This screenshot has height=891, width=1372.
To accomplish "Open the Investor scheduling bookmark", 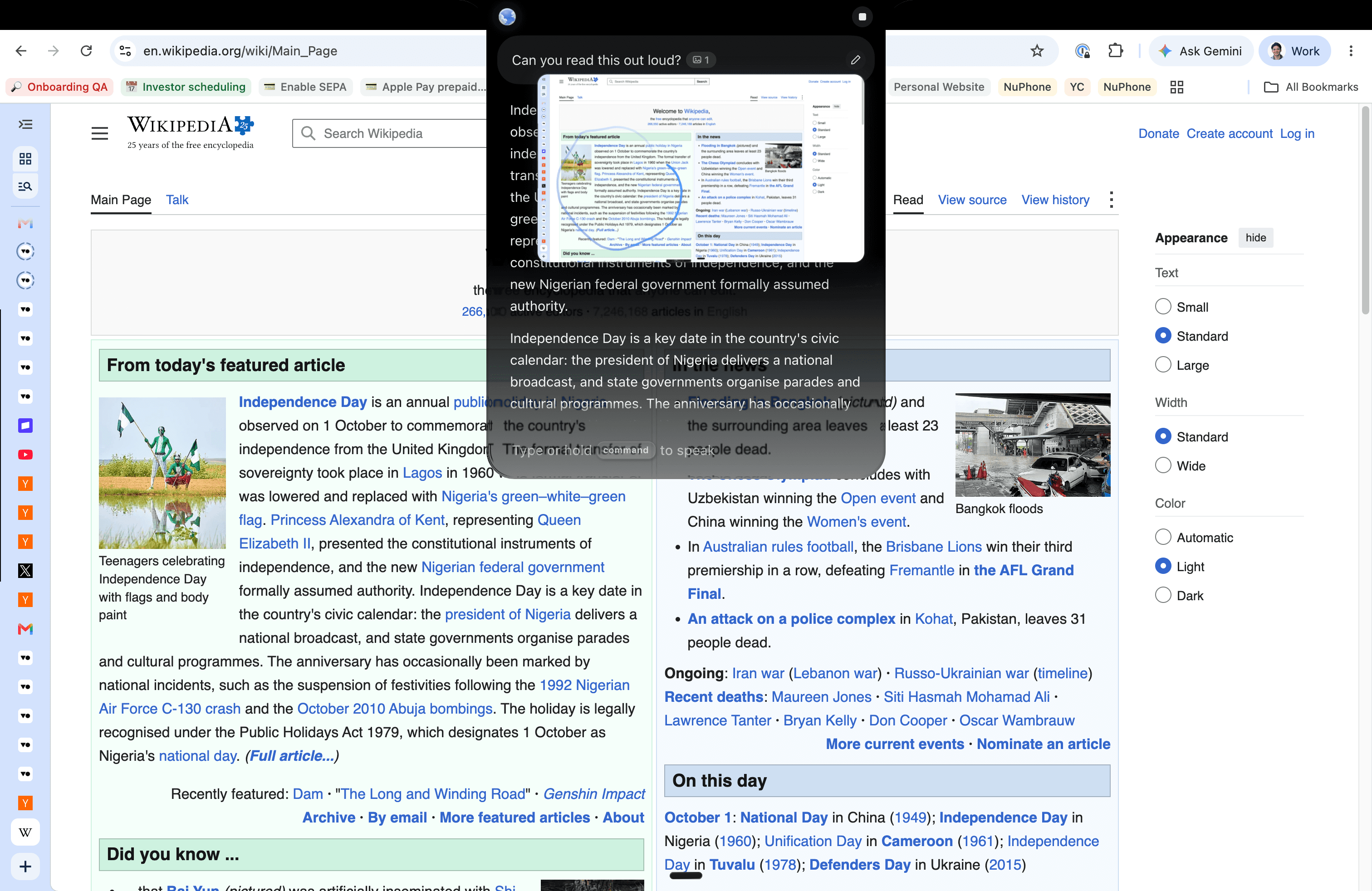I will (186, 87).
